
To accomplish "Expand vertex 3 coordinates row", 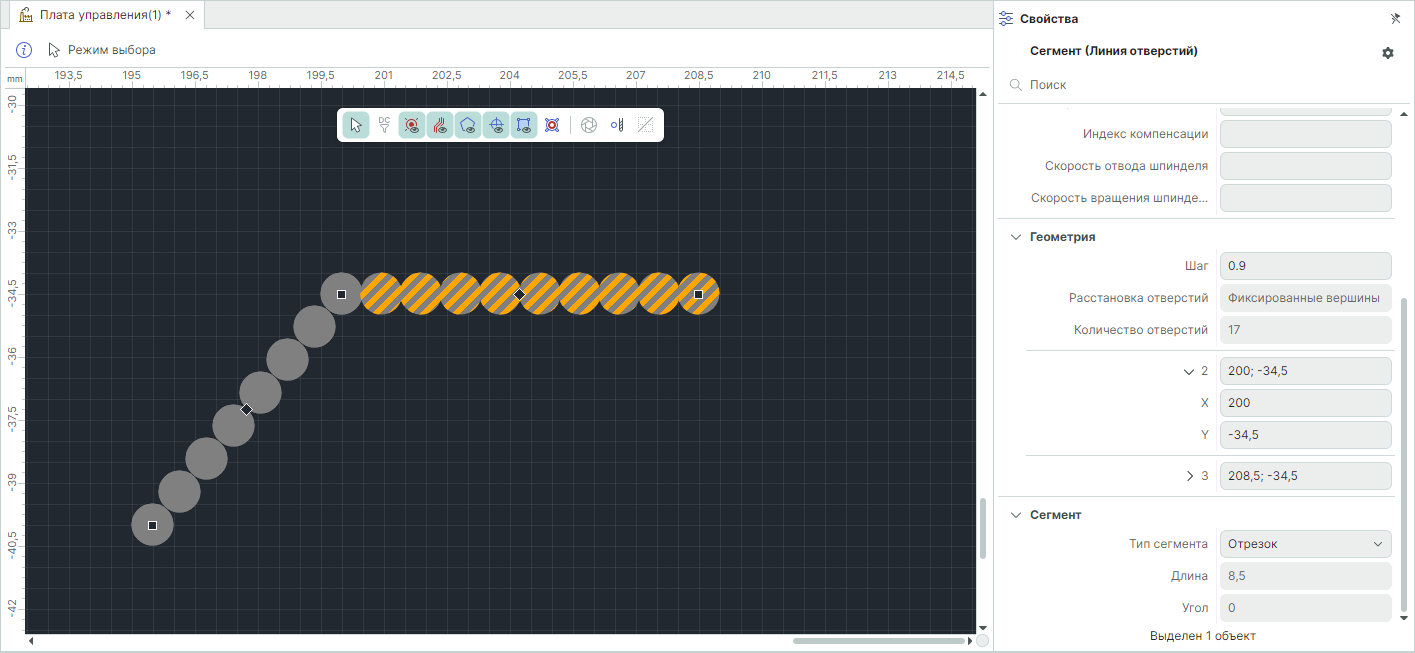I will (x=1189, y=476).
